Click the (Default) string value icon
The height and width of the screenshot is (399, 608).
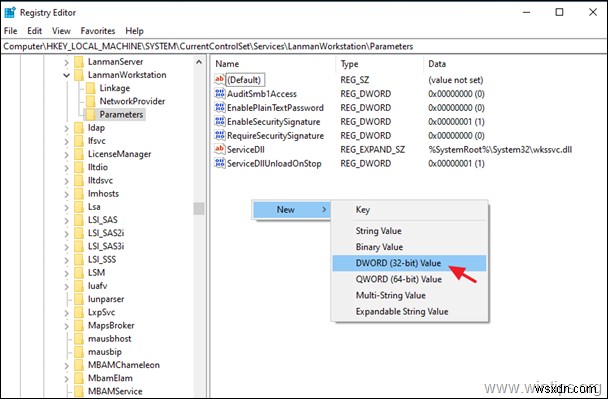click(x=219, y=80)
